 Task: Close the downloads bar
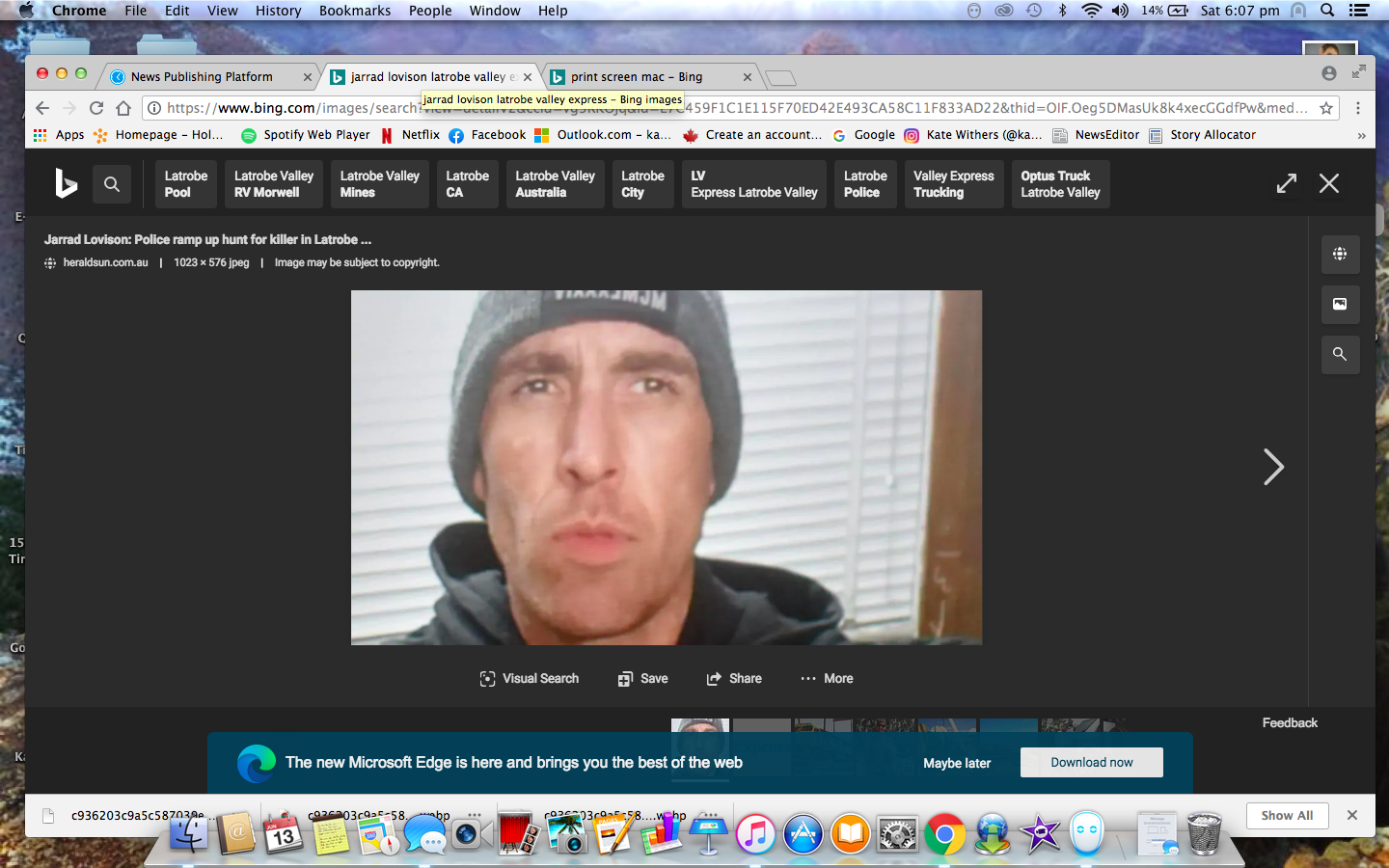point(1352,815)
